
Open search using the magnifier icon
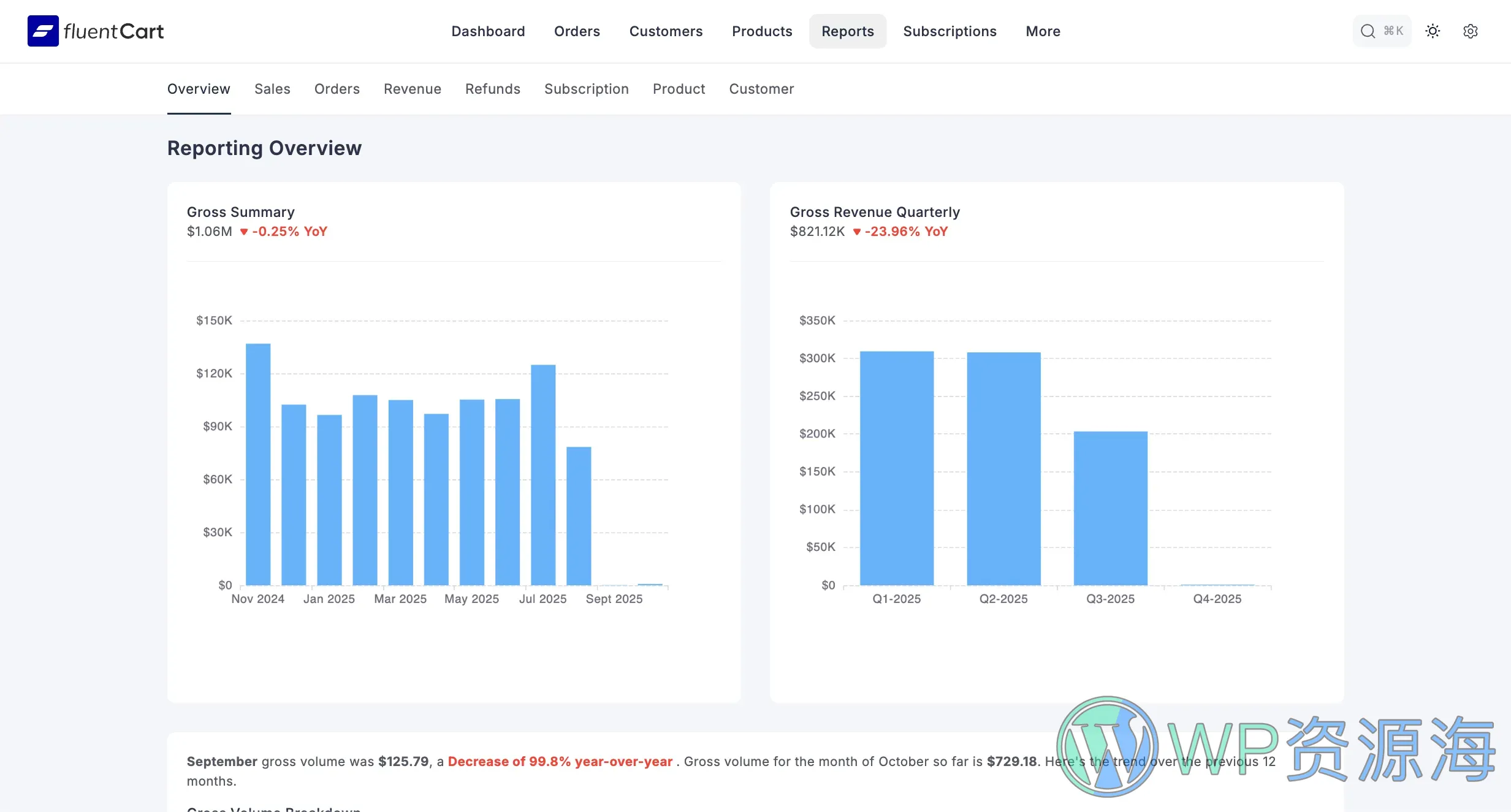[1367, 31]
